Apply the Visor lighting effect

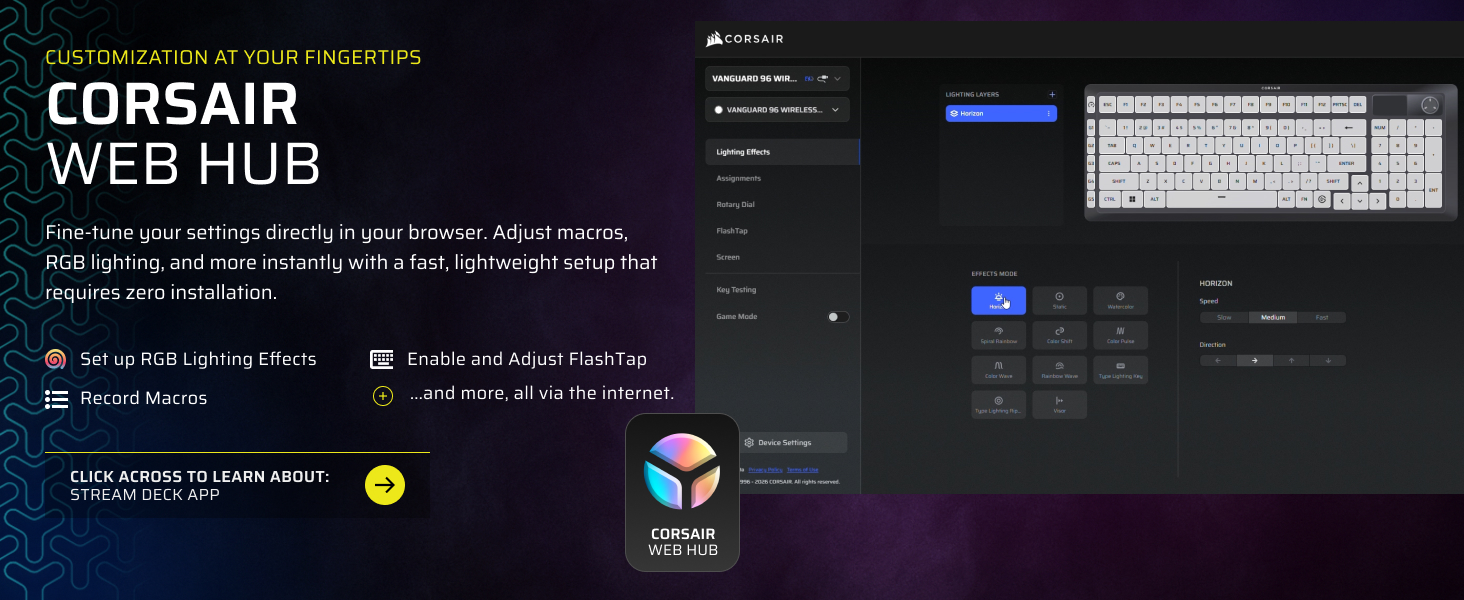click(x=1059, y=405)
